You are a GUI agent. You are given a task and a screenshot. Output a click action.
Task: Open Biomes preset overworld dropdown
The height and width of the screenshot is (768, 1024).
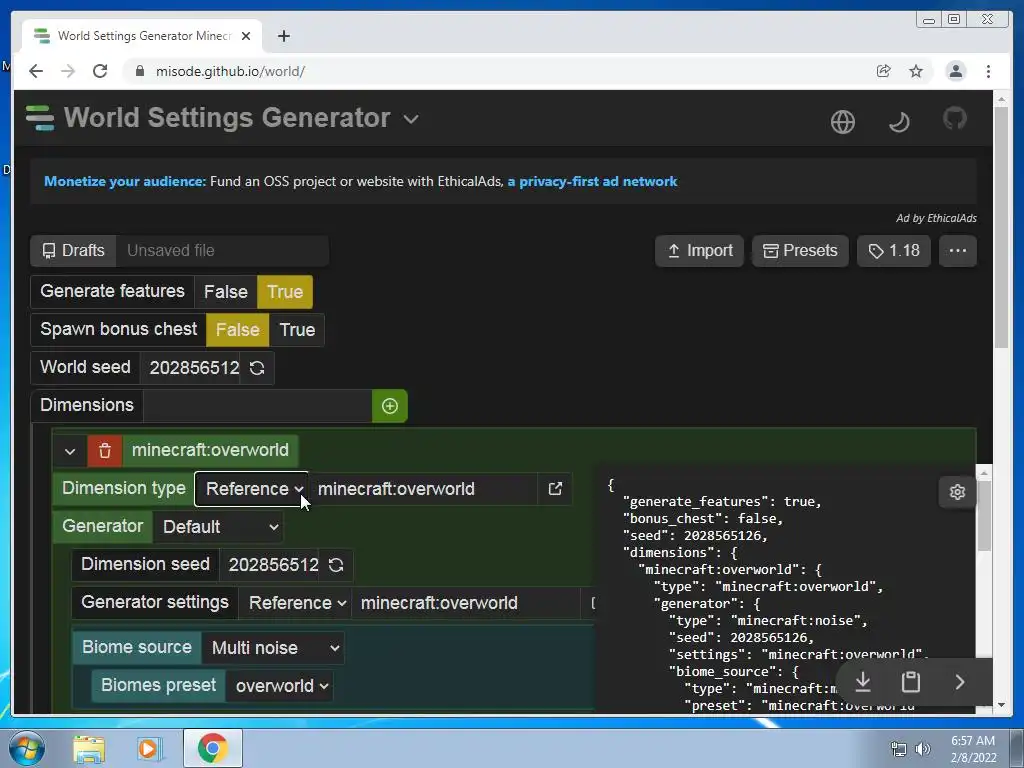click(x=280, y=686)
